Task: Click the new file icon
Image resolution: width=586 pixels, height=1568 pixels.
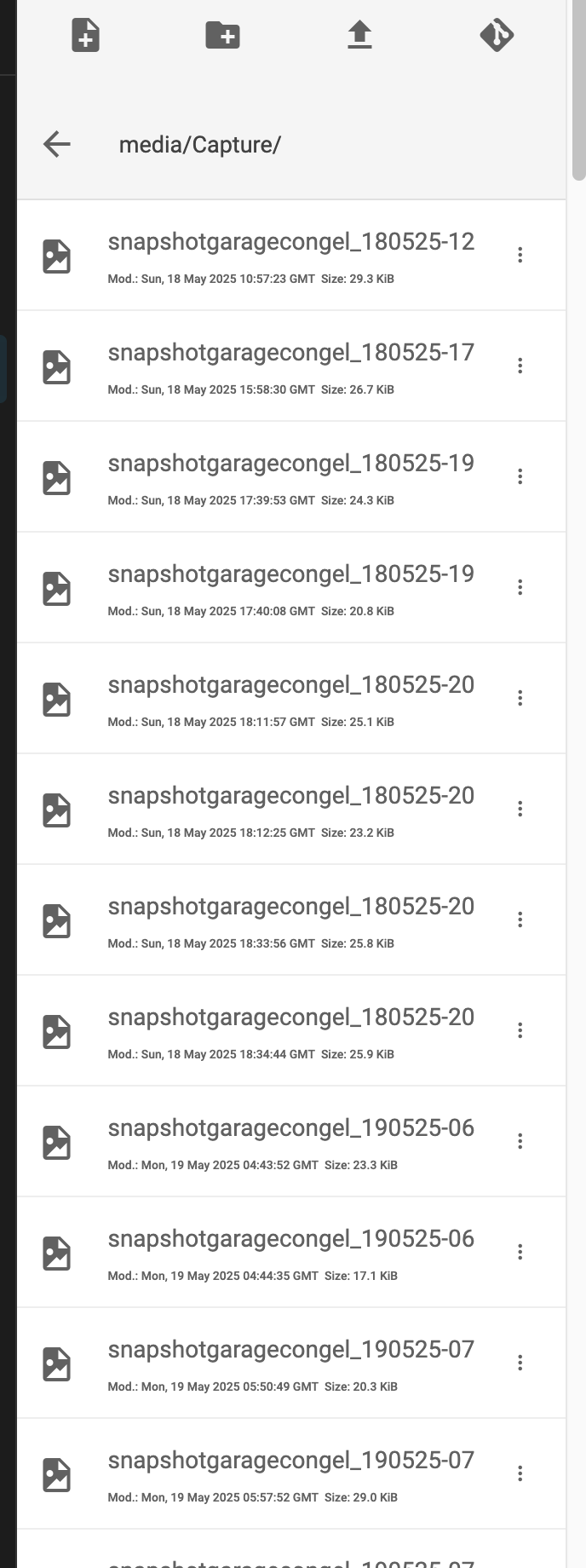Action: [x=85, y=36]
